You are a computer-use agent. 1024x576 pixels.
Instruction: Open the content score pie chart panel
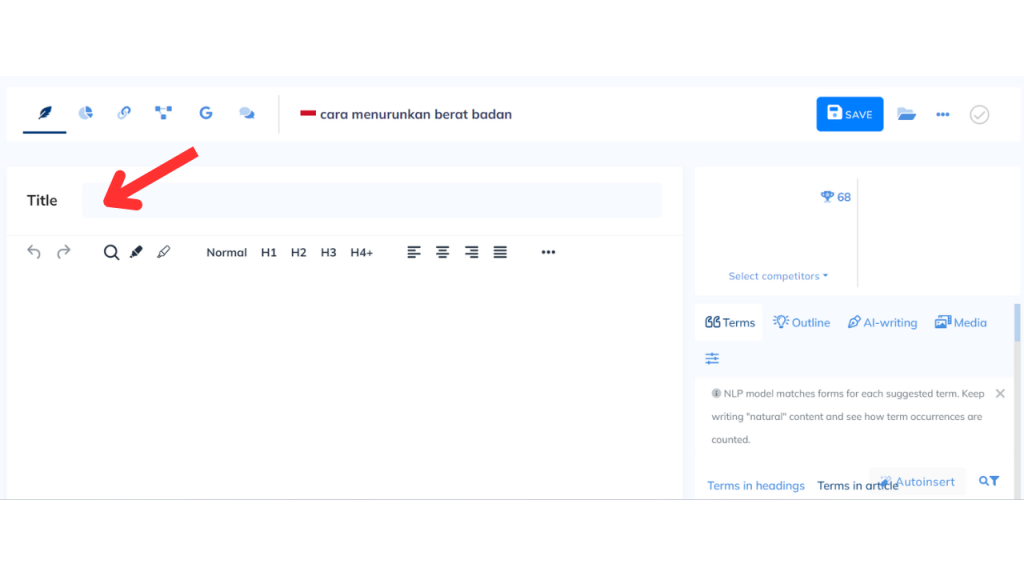pos(85,113)
